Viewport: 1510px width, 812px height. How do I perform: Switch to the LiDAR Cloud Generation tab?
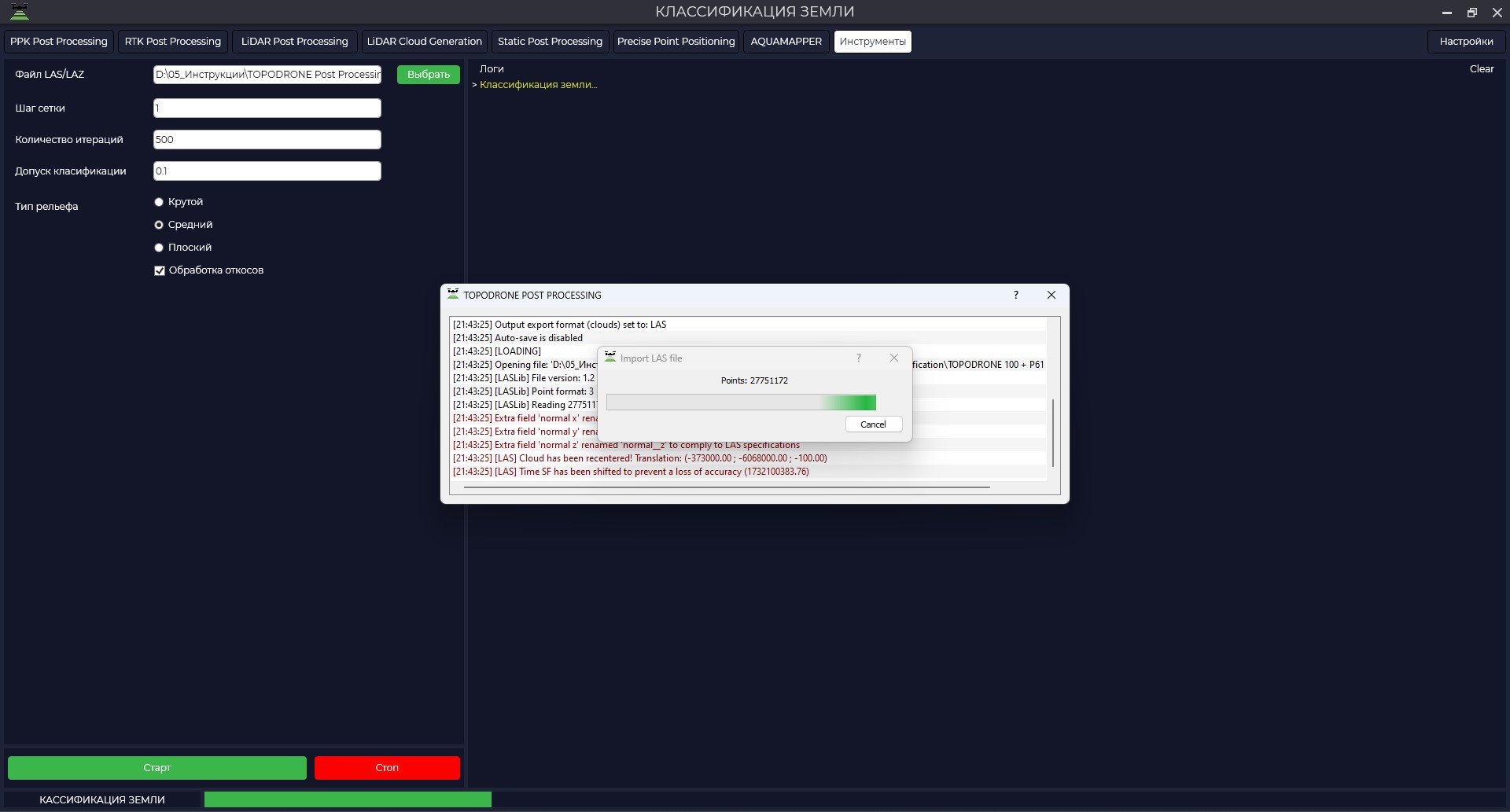click(424, 42)
